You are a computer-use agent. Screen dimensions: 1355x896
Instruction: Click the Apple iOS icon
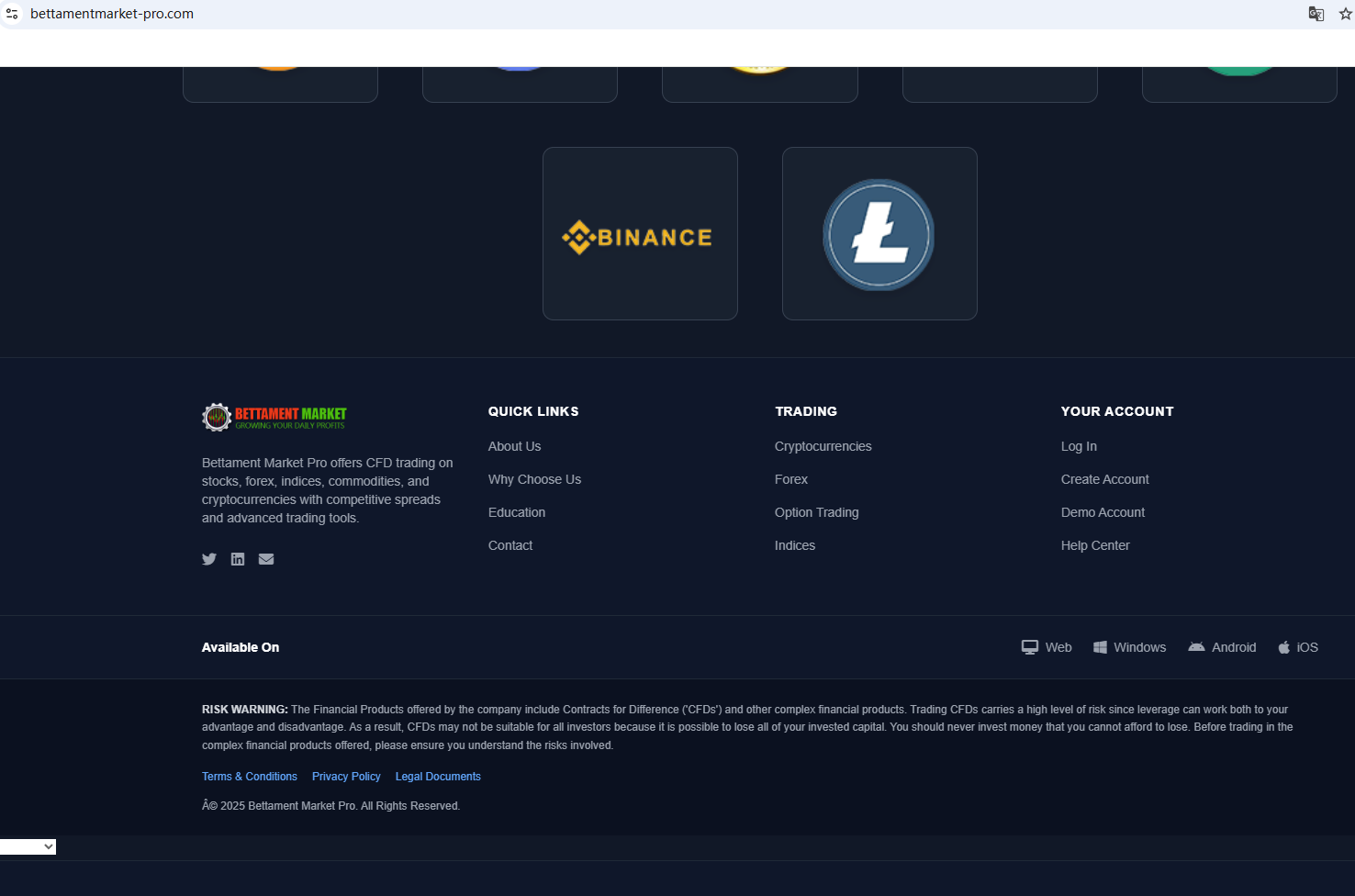point(1283,647)
